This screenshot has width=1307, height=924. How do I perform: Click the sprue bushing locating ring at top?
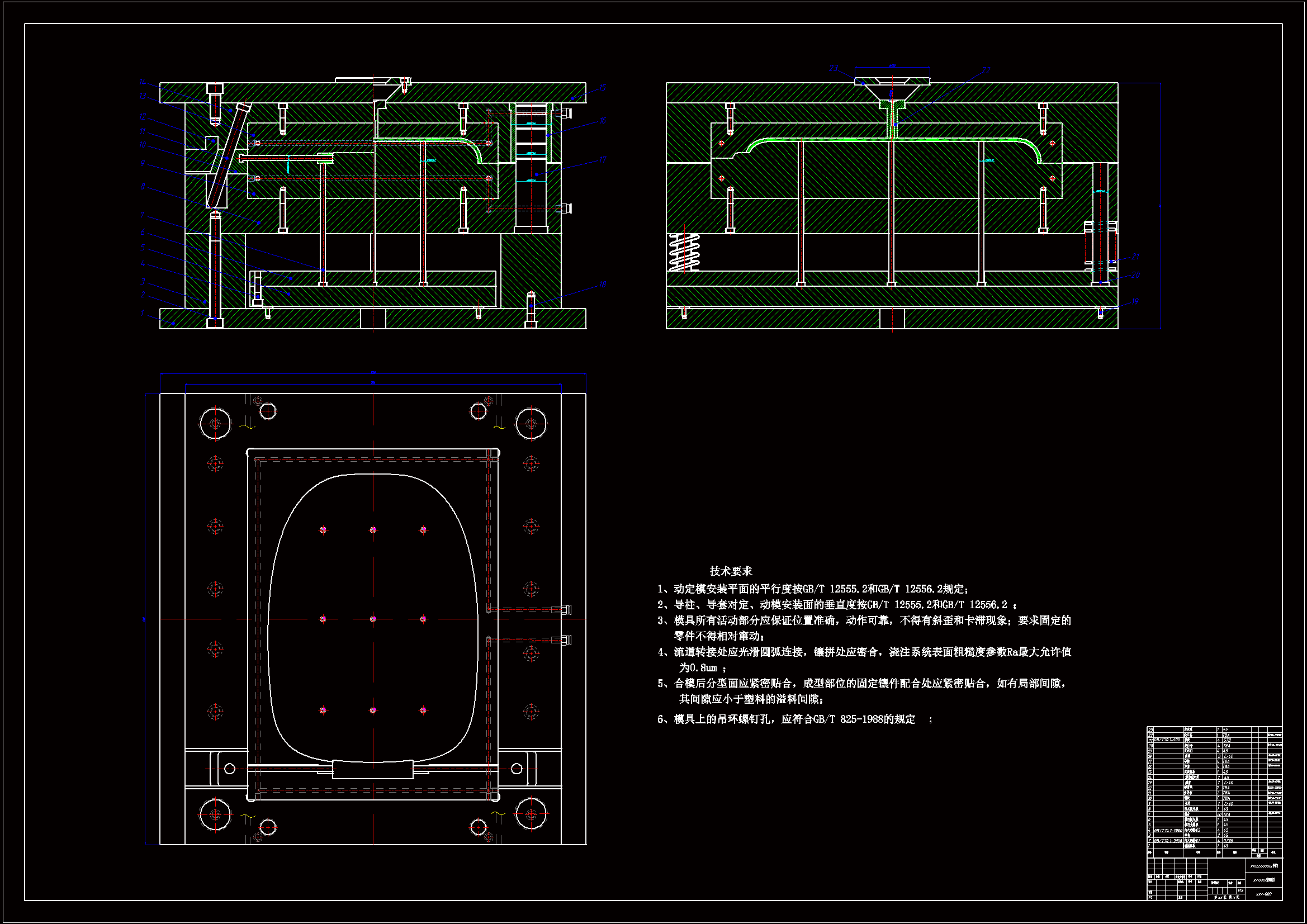(x=892, y=82)
